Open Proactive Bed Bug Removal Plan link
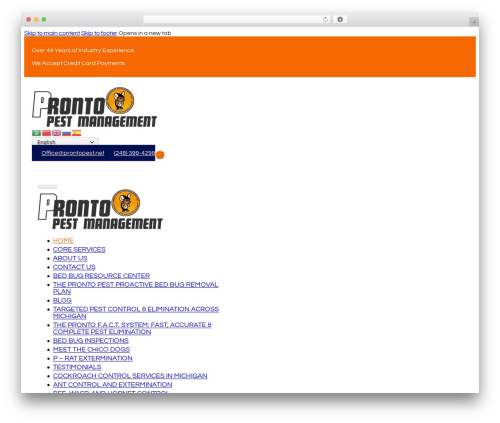 tap(135, 288)
